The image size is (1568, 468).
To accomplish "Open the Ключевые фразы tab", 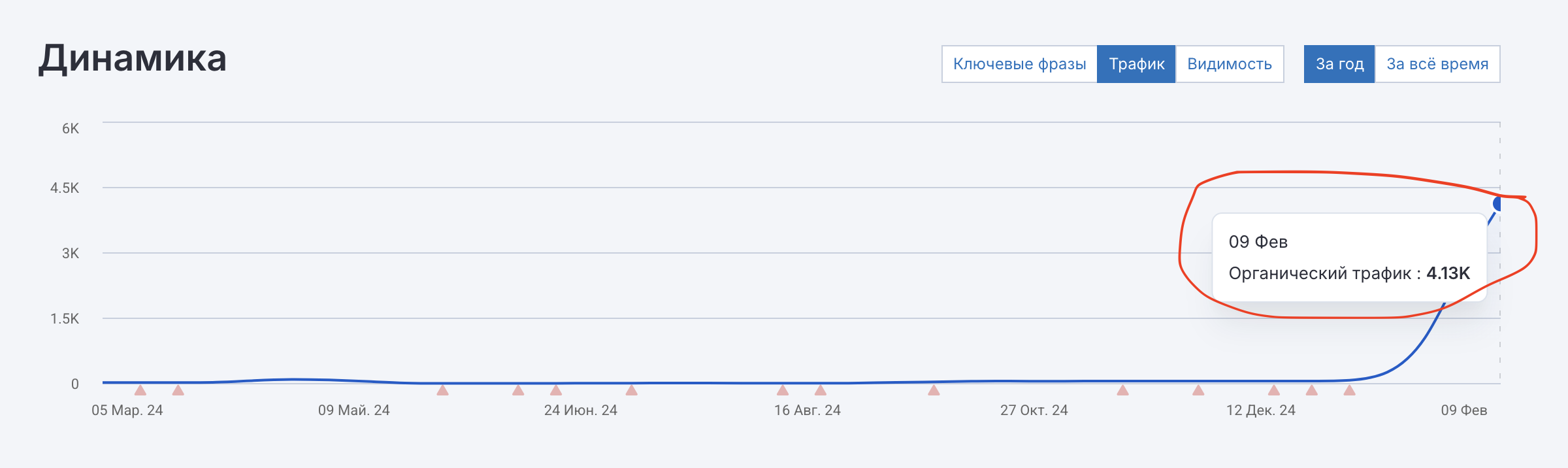I will pyautogui.click(x=1019, y=64).
